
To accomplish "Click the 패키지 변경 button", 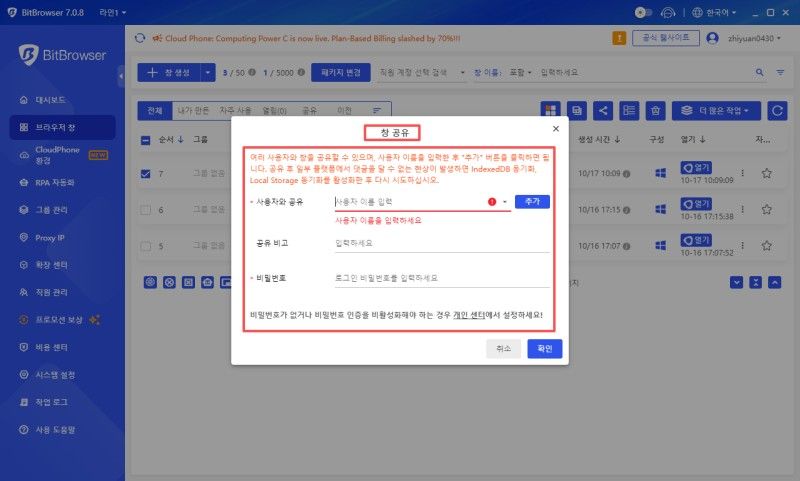I will tap(341, 73).
